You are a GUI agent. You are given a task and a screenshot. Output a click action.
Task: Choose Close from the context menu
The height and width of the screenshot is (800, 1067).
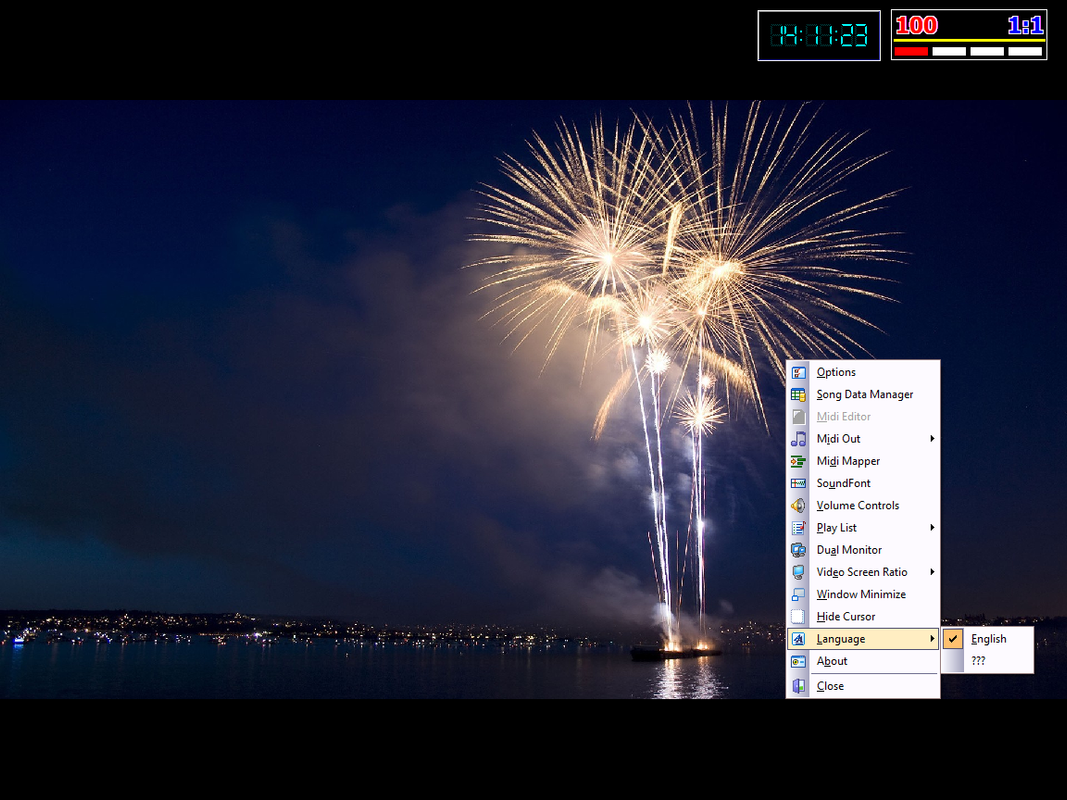pos(863,686)
